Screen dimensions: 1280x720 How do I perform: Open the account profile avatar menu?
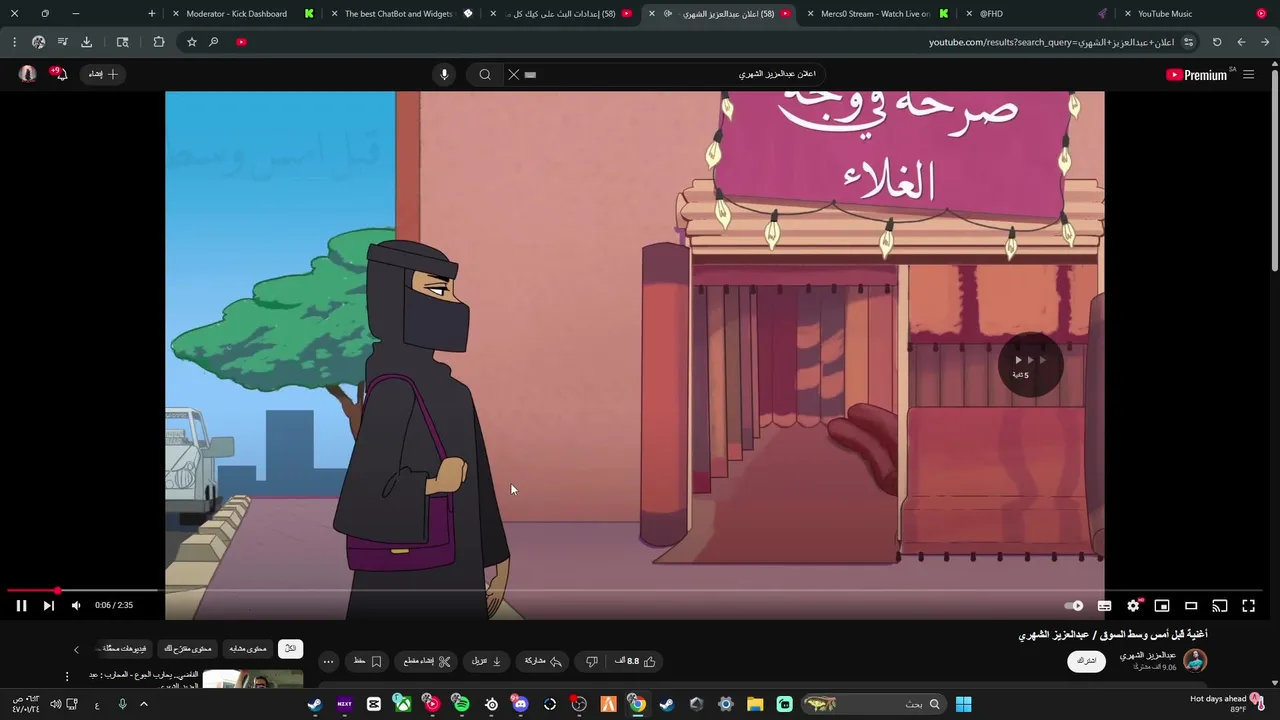pos(27,74)
